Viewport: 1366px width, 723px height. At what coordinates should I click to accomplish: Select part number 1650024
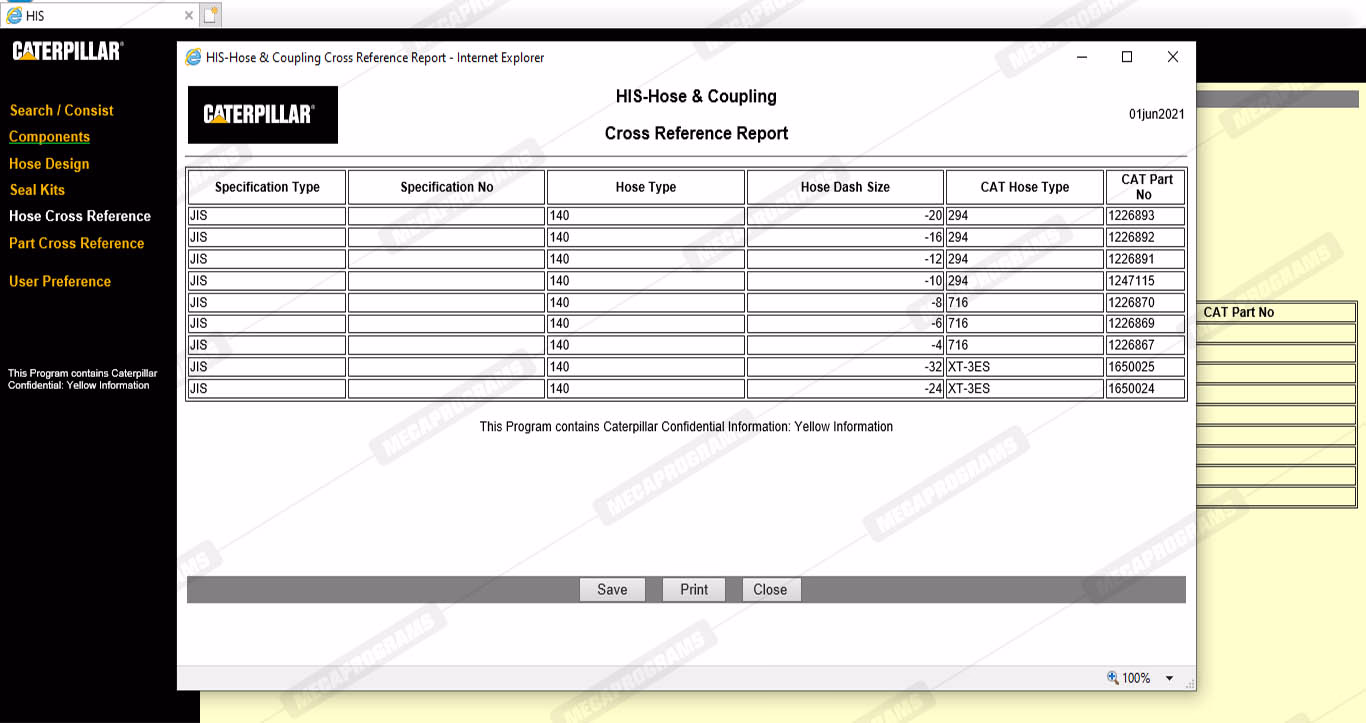click(1146, 388)
